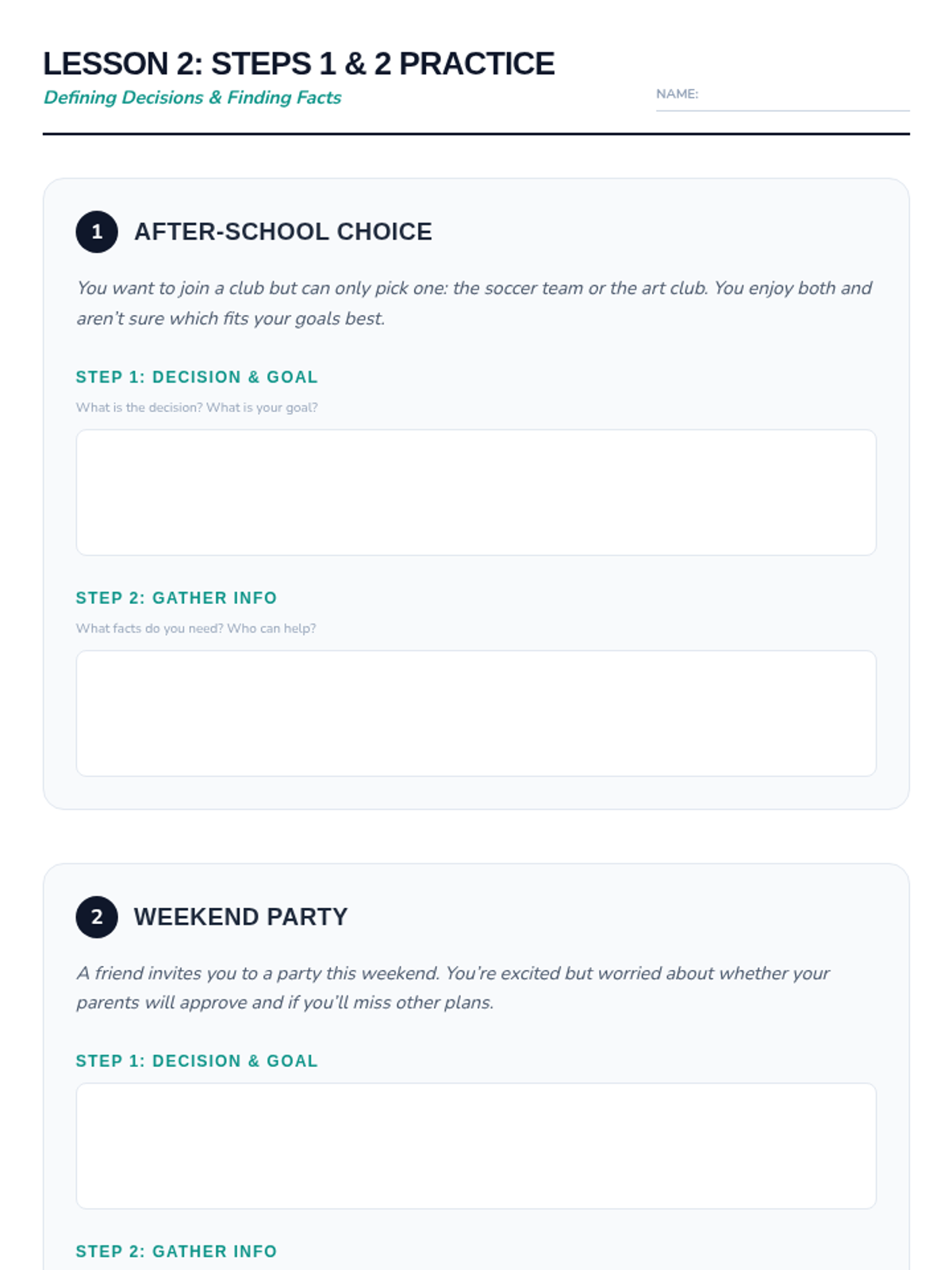The width and height of the screenshot is (952, 1270).
Task: Click the soccer team or art club scenario text
Action: point(474,302)
